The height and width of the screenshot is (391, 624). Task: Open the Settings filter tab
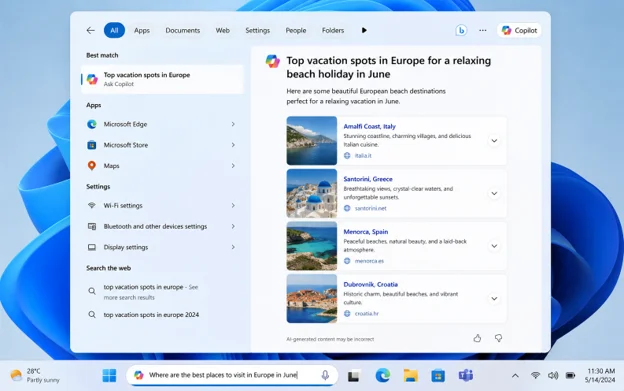pyautogui.click(x=257, y=30)
